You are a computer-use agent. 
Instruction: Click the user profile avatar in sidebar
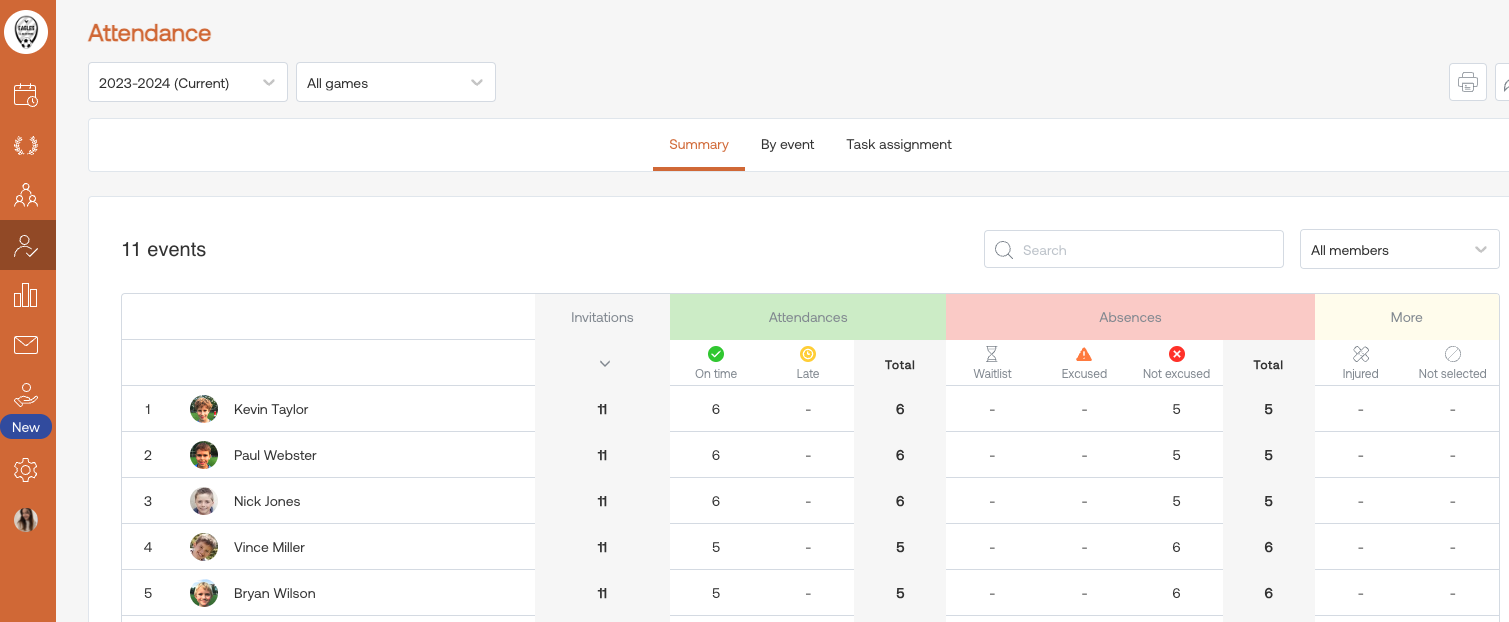26,519
